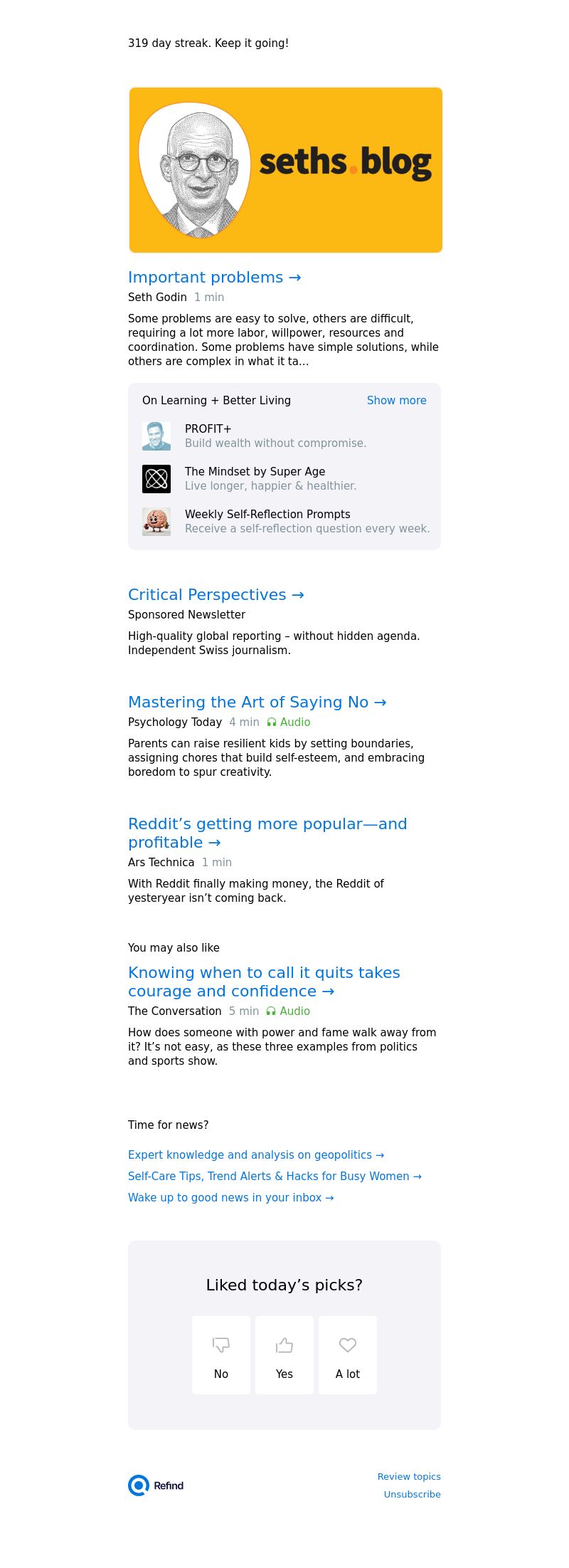The width and height of the screenshot is (569, 1568).
Task: Open the PROFIT+ newsletter avatar
Action: point(156,436)
